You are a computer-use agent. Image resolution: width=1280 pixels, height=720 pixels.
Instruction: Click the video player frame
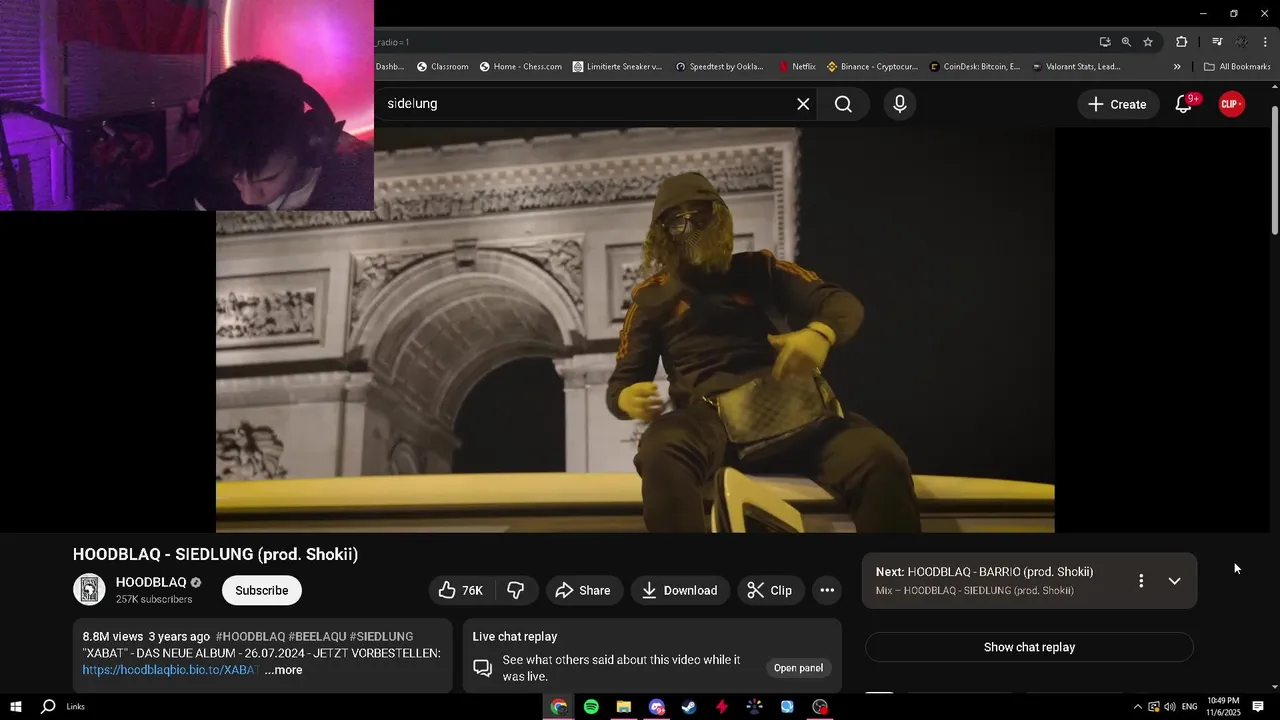click(635, 330)
